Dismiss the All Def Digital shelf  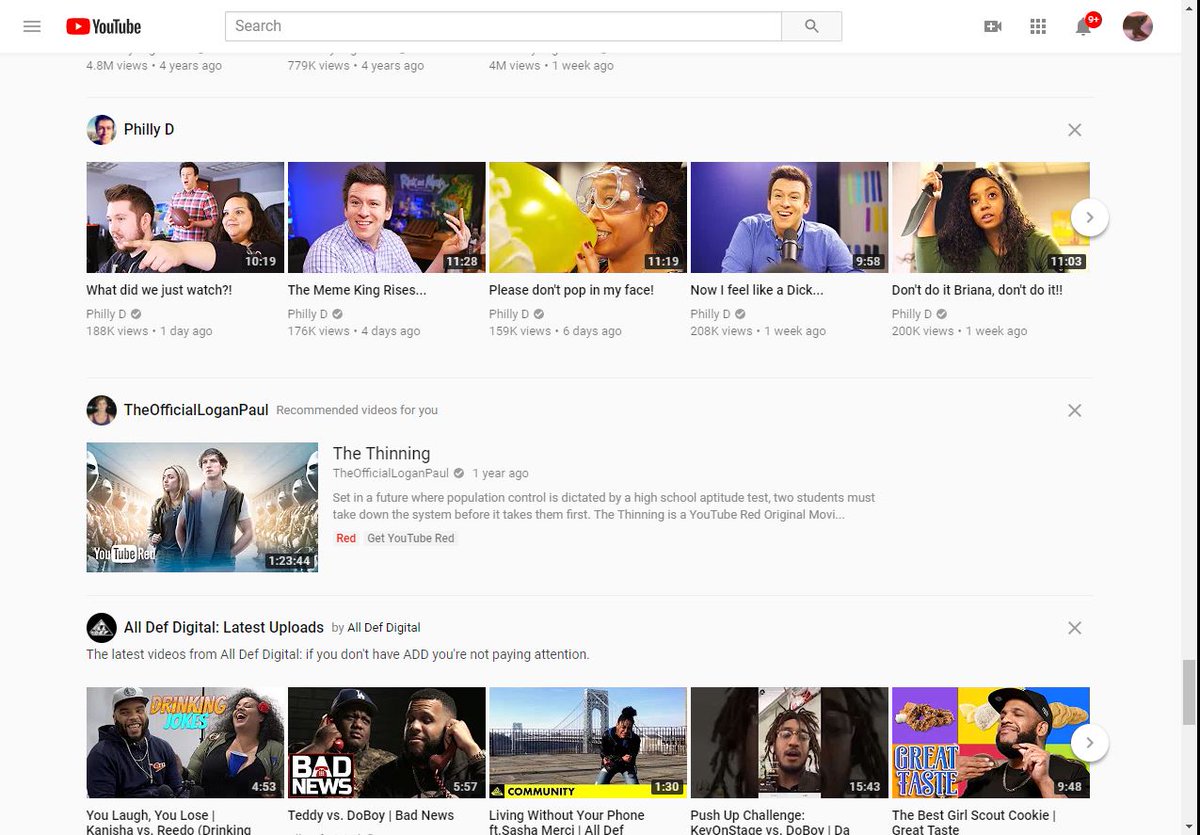click(x=1074, y=628)
